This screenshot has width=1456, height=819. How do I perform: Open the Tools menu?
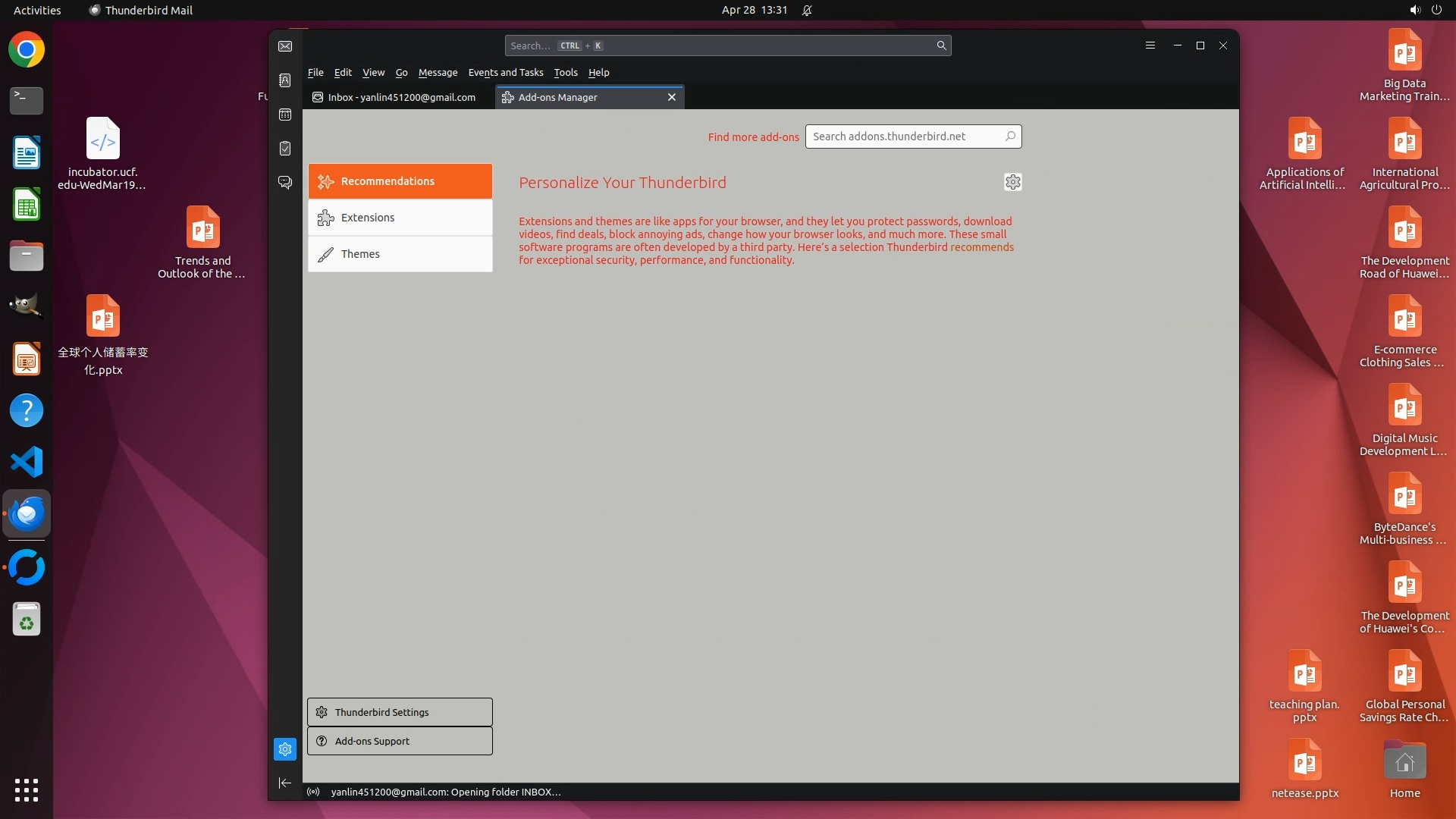click(x=565, y=72)
